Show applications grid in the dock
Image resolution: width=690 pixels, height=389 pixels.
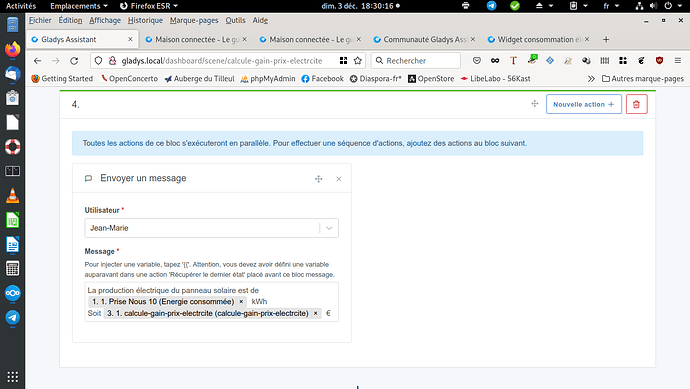(x=12, y=377)
